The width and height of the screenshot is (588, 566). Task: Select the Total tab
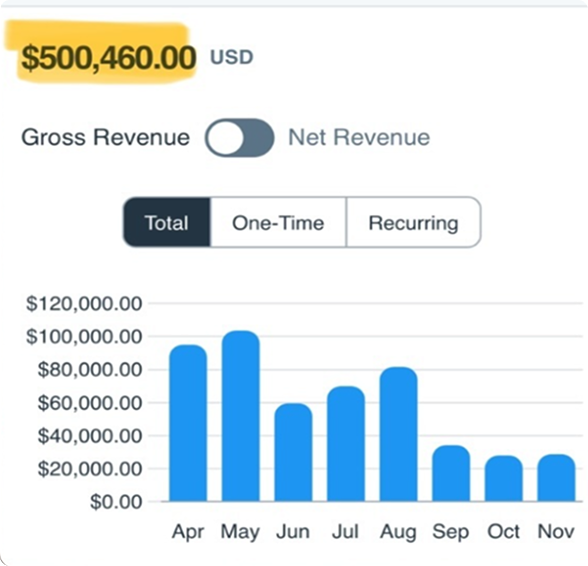click(x=167, y=222)
